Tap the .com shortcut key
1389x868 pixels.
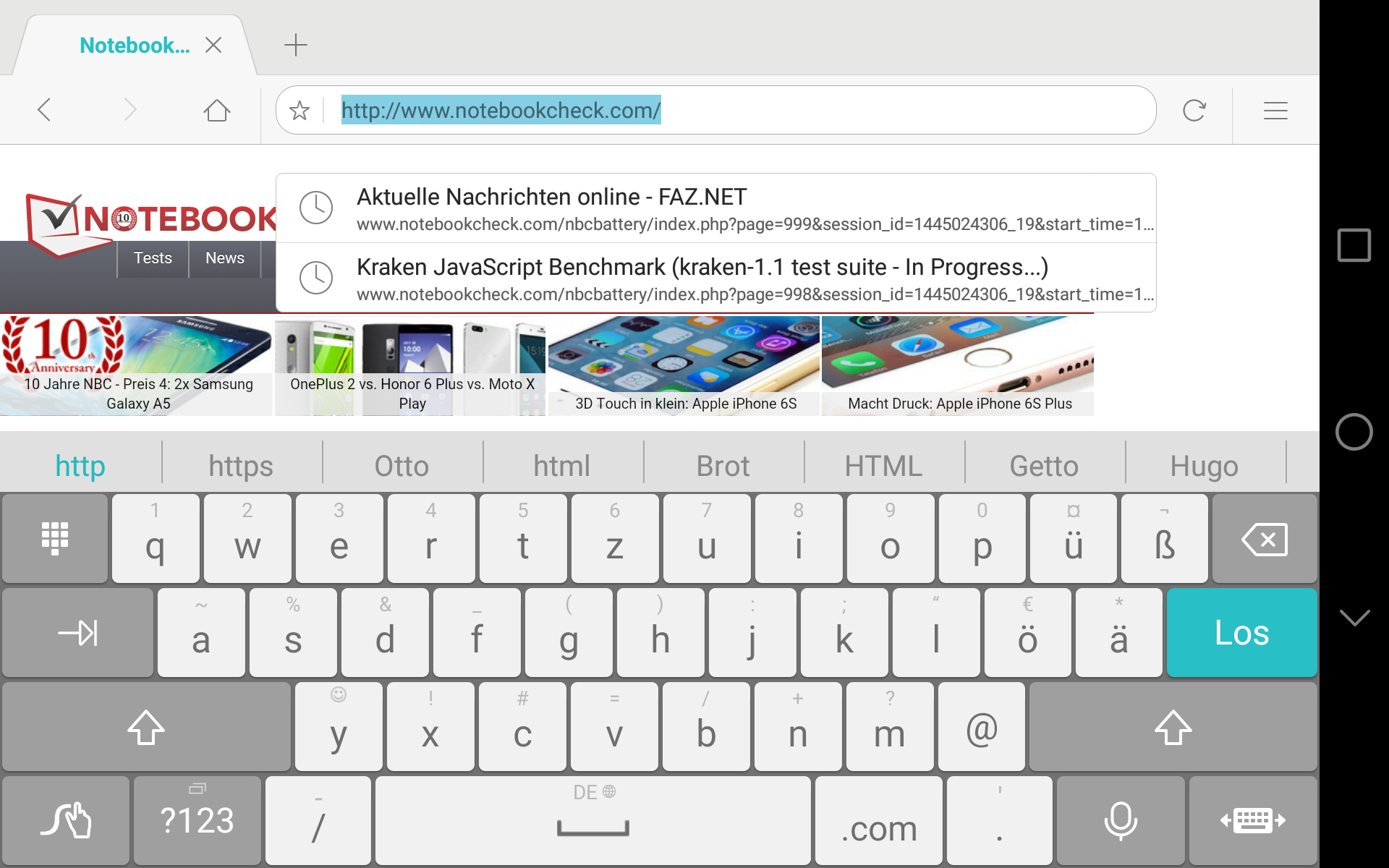879,820
